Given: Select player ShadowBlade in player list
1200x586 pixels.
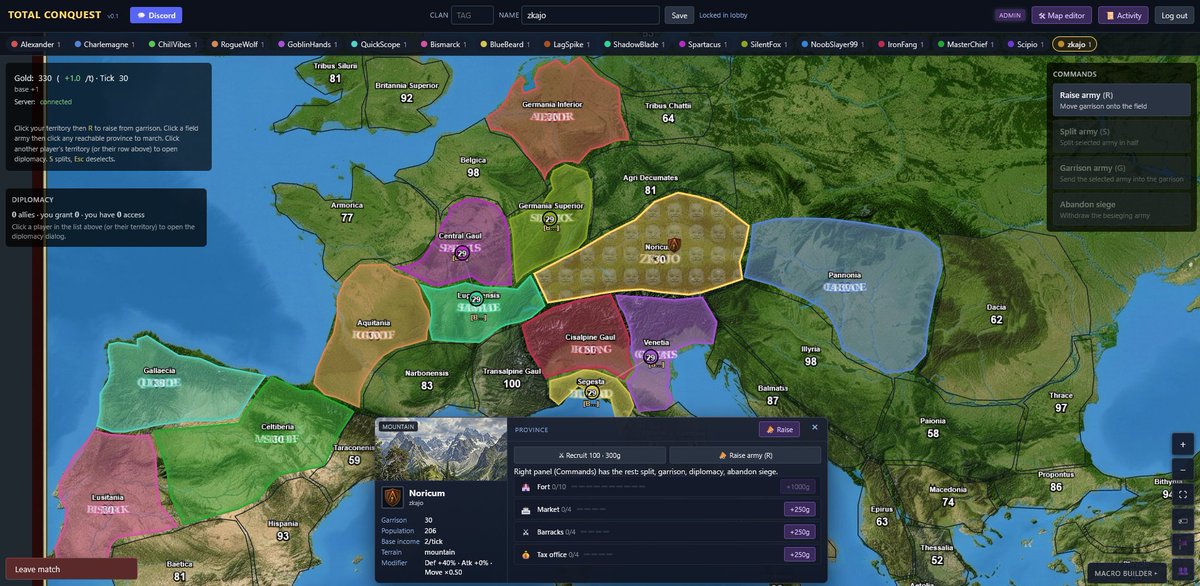Looking at the screenshot, I should click(x=637, y=44).
